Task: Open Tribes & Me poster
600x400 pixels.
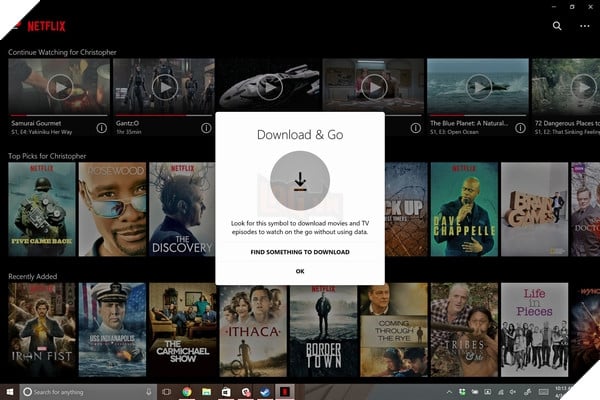Action: [x=464, y=330]
